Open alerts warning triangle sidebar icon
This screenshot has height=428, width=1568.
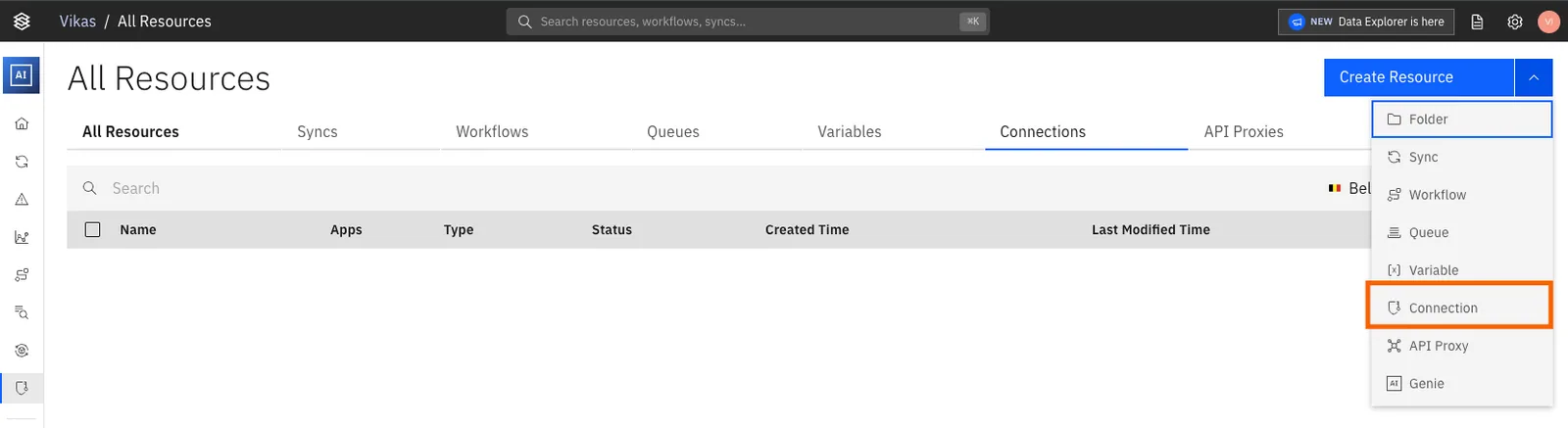click(x=22, y=199)
